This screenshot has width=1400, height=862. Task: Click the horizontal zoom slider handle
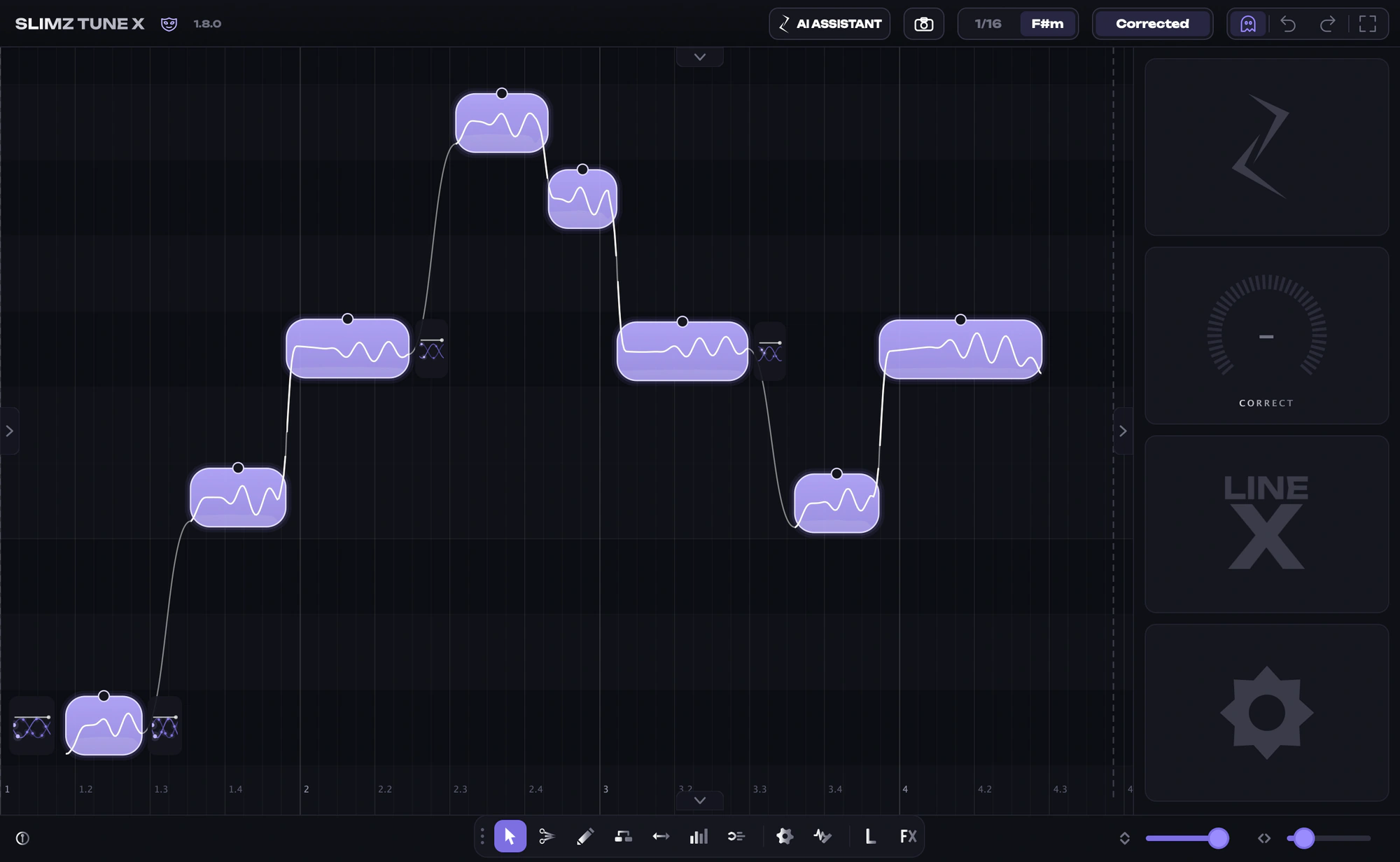click(1303, 838)
